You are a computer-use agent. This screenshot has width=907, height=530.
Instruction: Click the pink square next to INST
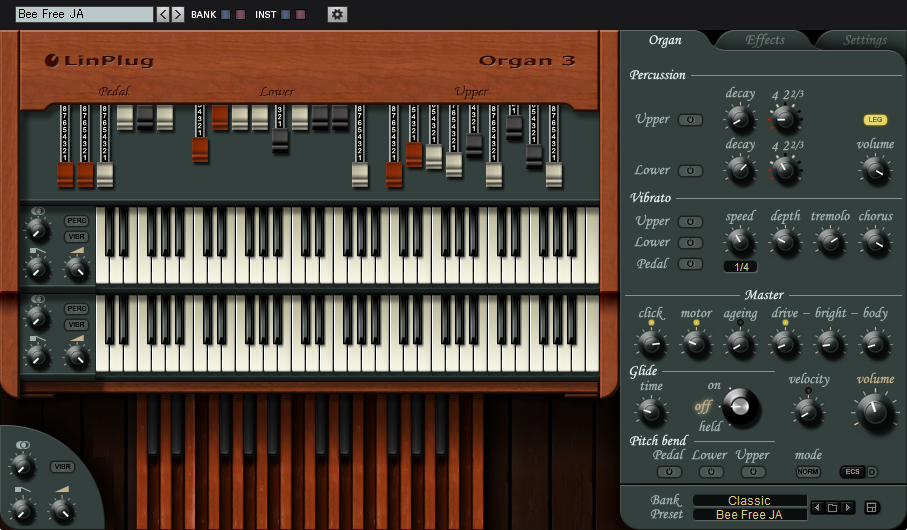coord(300,14)
